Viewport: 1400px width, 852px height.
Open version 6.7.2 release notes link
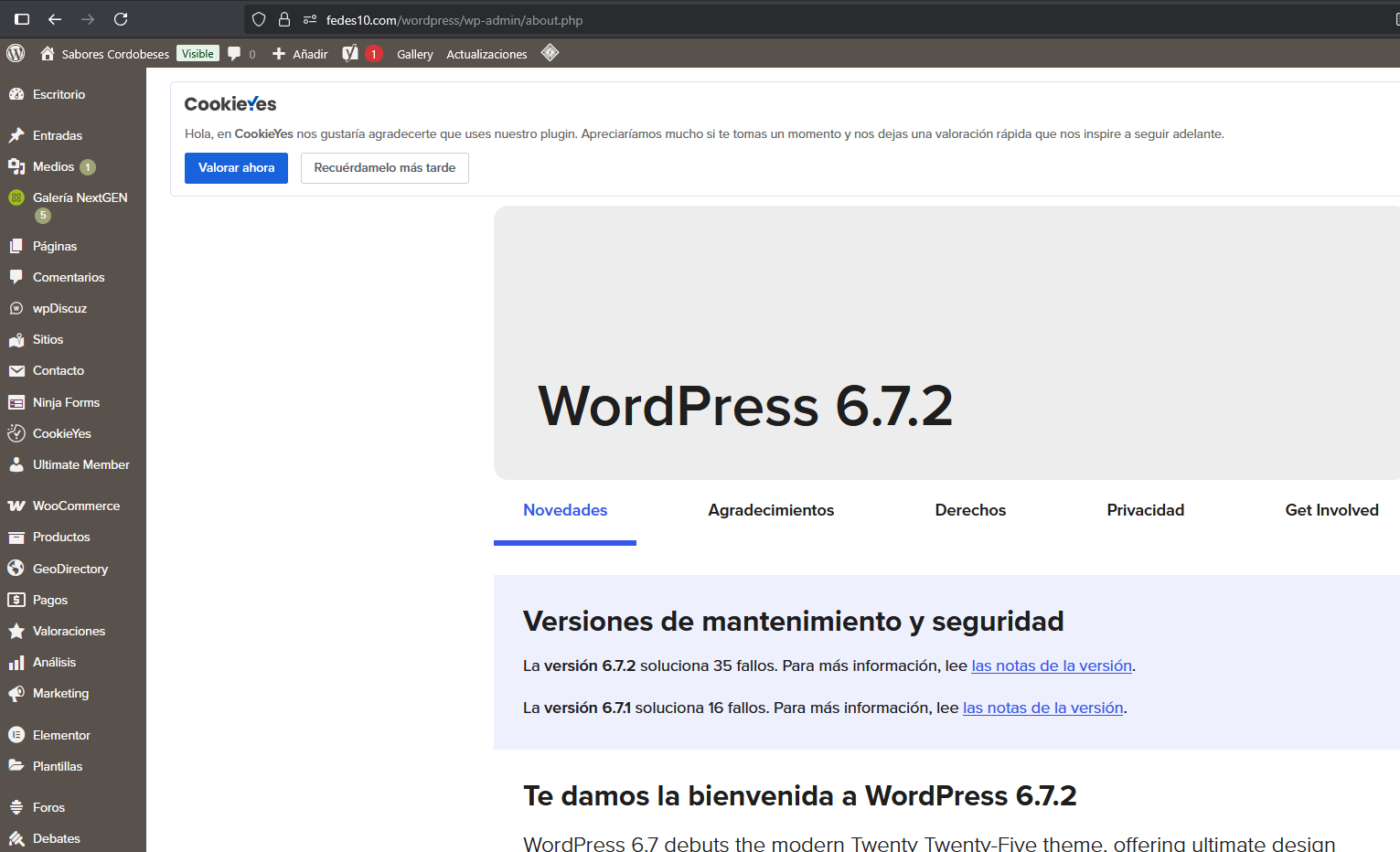coord(1052,666)
